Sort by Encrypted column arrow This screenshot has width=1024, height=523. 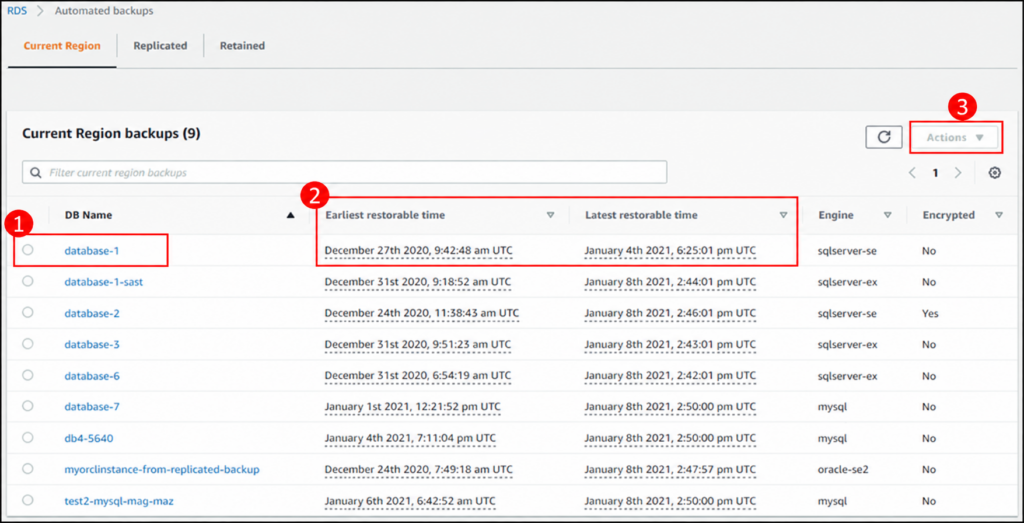[999, 215]
